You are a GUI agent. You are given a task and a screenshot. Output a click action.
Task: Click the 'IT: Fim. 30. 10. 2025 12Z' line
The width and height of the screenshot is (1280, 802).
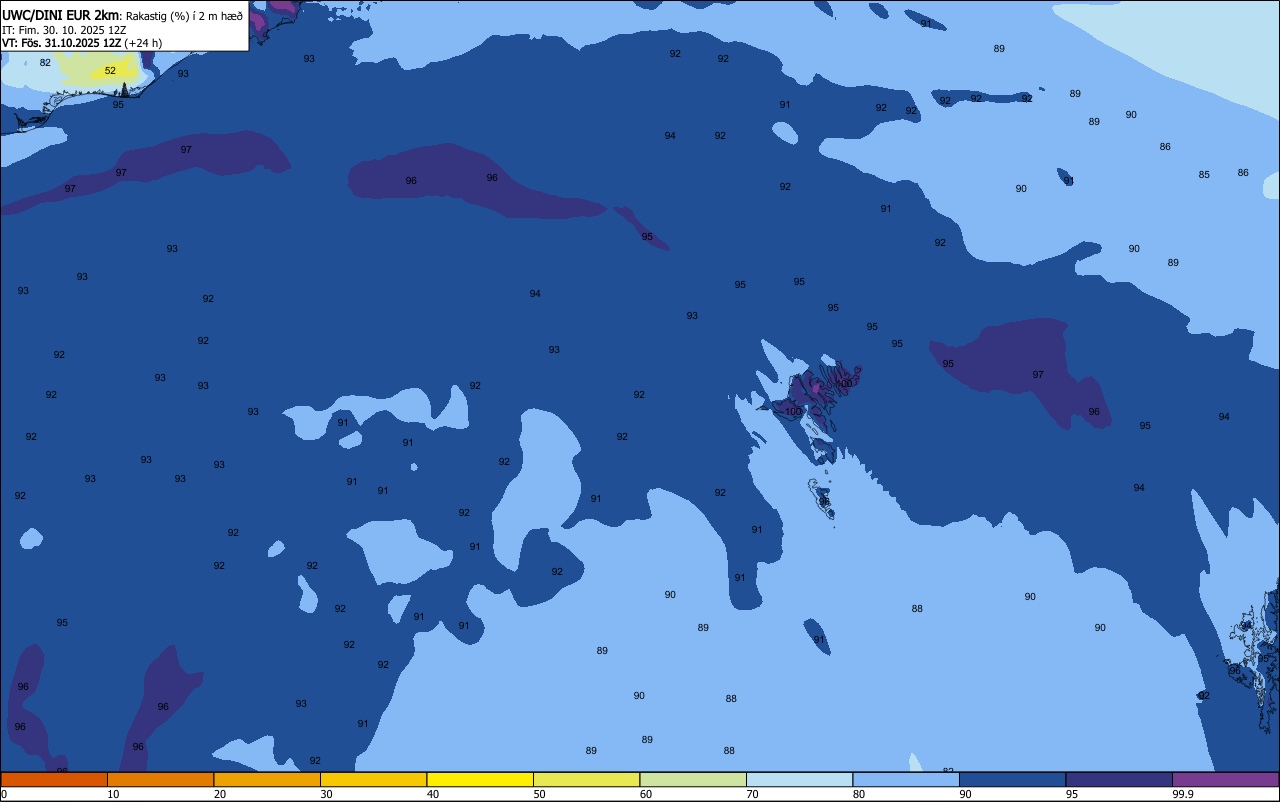tap(64, 29)
